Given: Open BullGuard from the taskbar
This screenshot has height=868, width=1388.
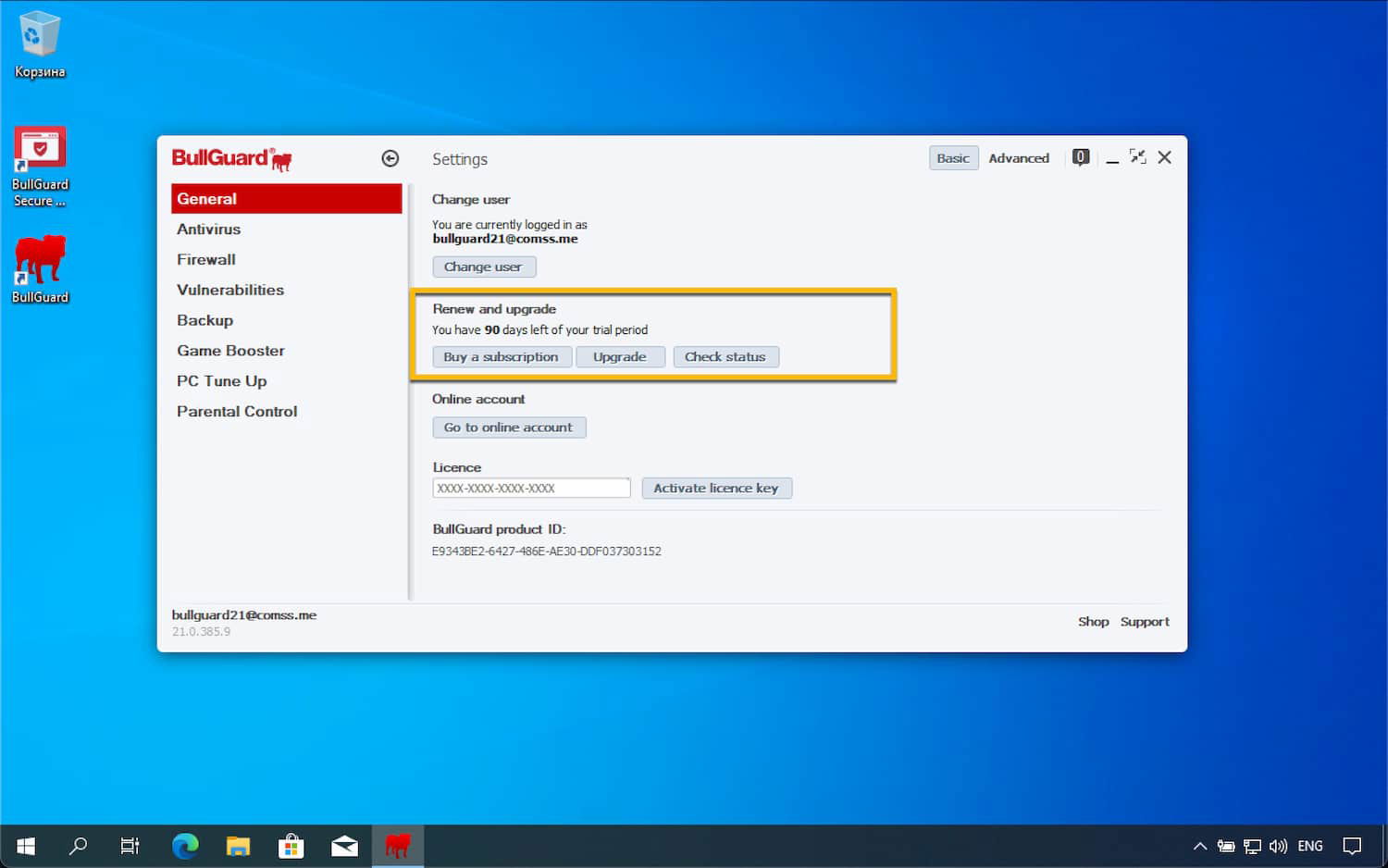Looking at the screenshot, I should (x=398, y=845).
